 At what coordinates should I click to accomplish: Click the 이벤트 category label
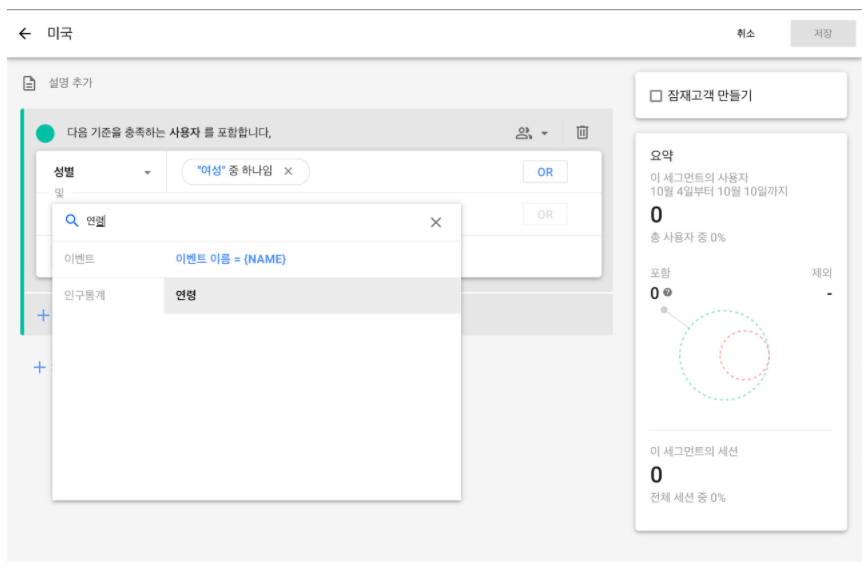tap(79, 259)
